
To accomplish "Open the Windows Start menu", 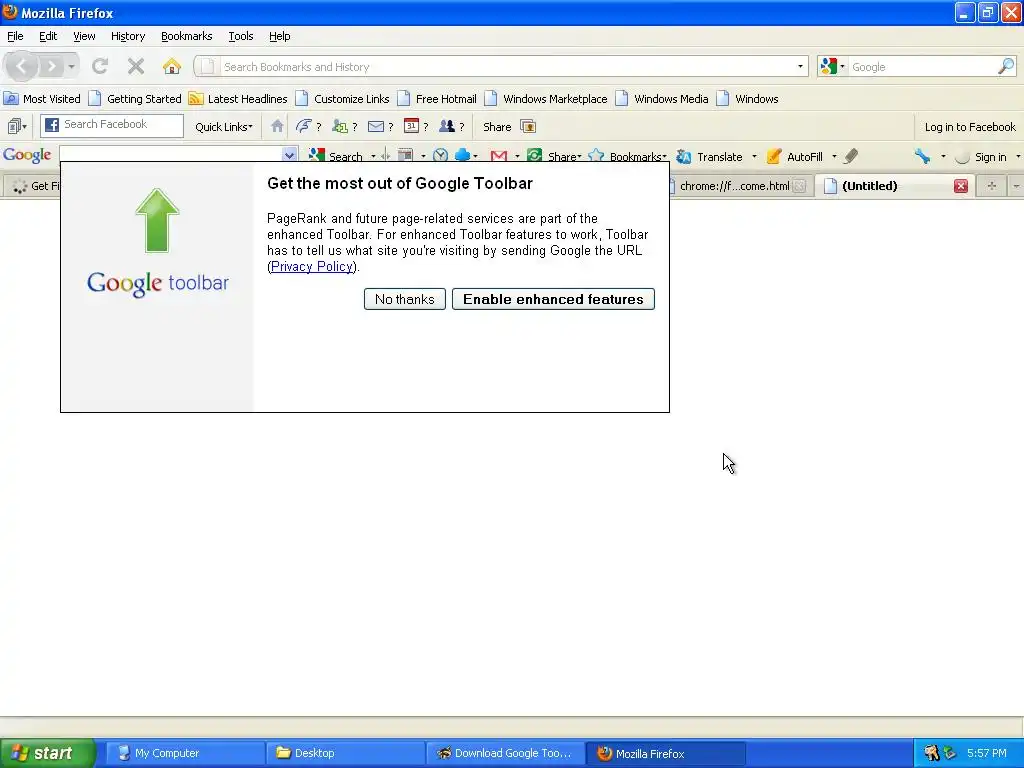I will pyautogui.click(x=48, y=753).
